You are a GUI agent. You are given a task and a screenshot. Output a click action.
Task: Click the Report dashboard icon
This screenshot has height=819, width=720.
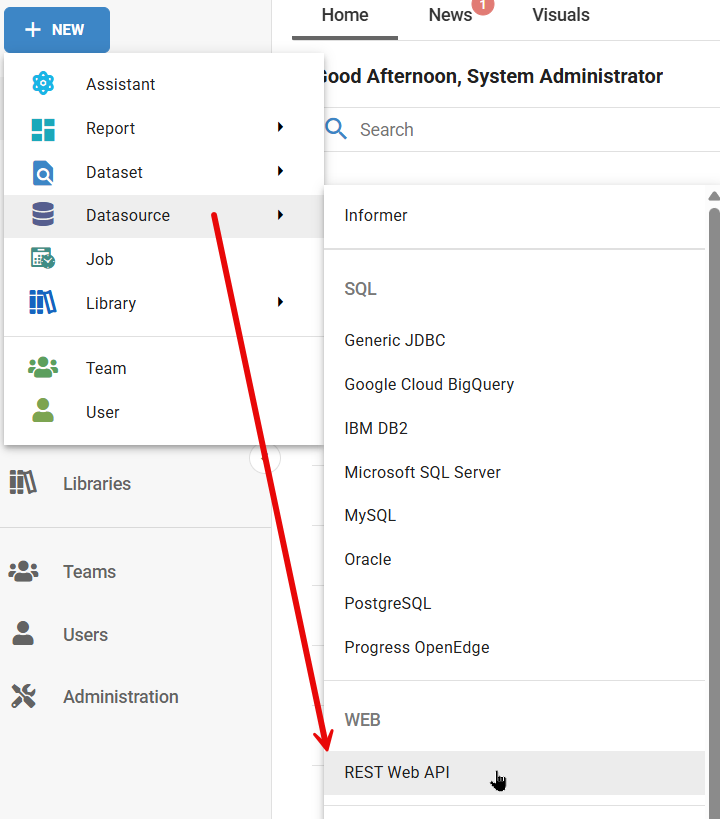coord(43,129)
